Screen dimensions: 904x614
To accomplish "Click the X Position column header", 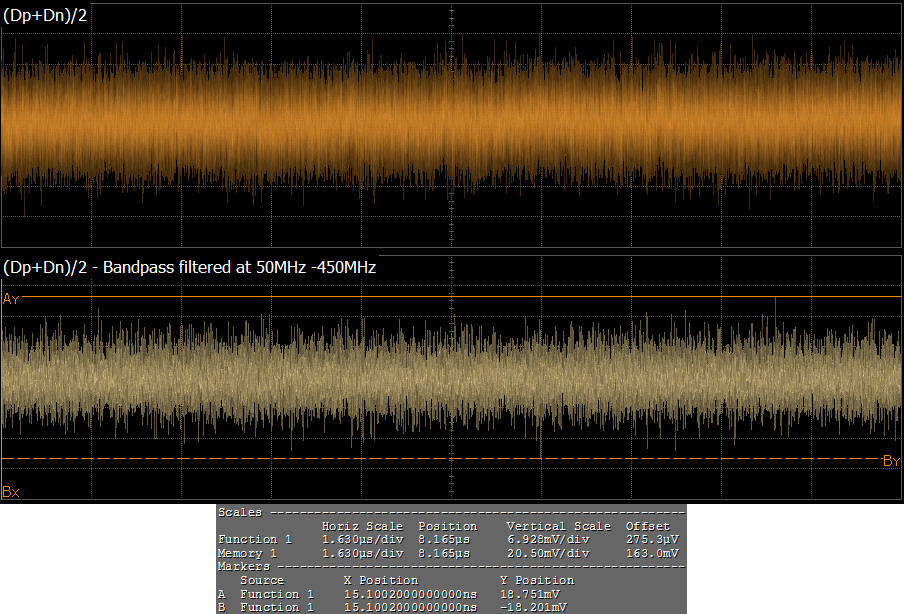I will pyautogui.click(x=380, y=580).
